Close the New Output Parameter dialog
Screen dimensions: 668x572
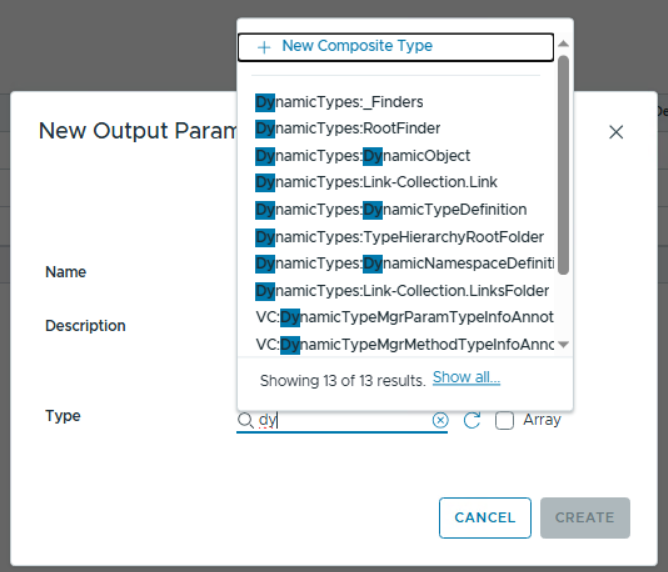pos(616,132)
